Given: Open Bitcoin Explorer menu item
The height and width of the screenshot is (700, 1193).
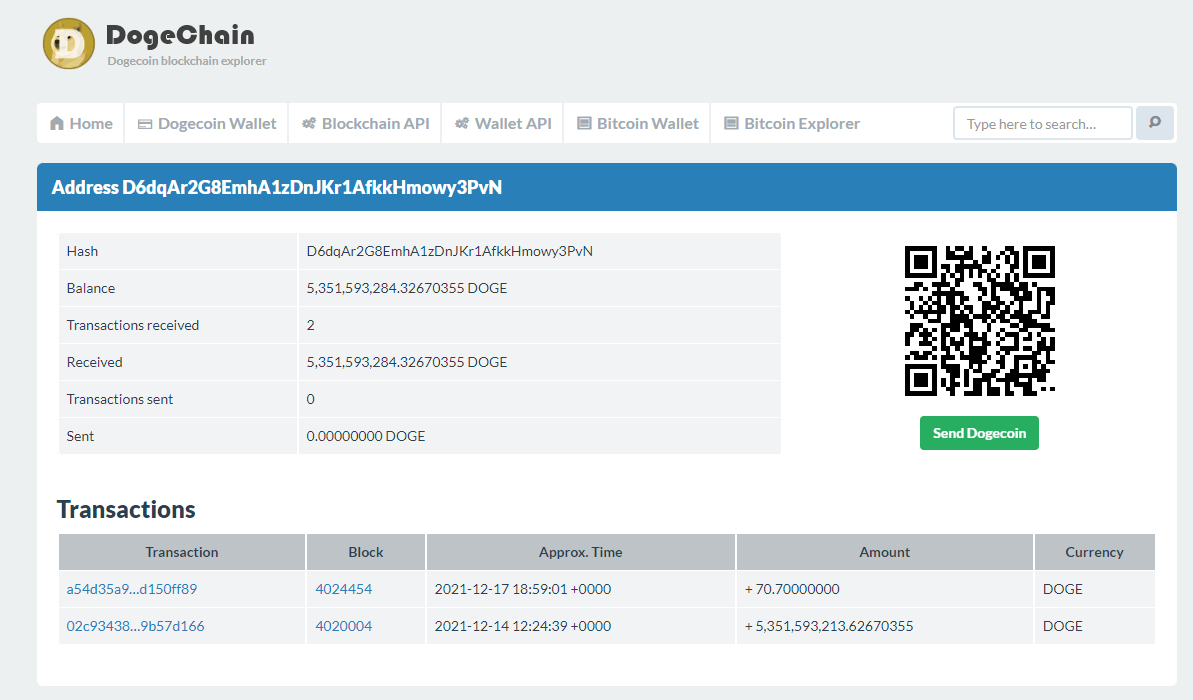Looking at the screenshot, I should (x=791, y=123).
